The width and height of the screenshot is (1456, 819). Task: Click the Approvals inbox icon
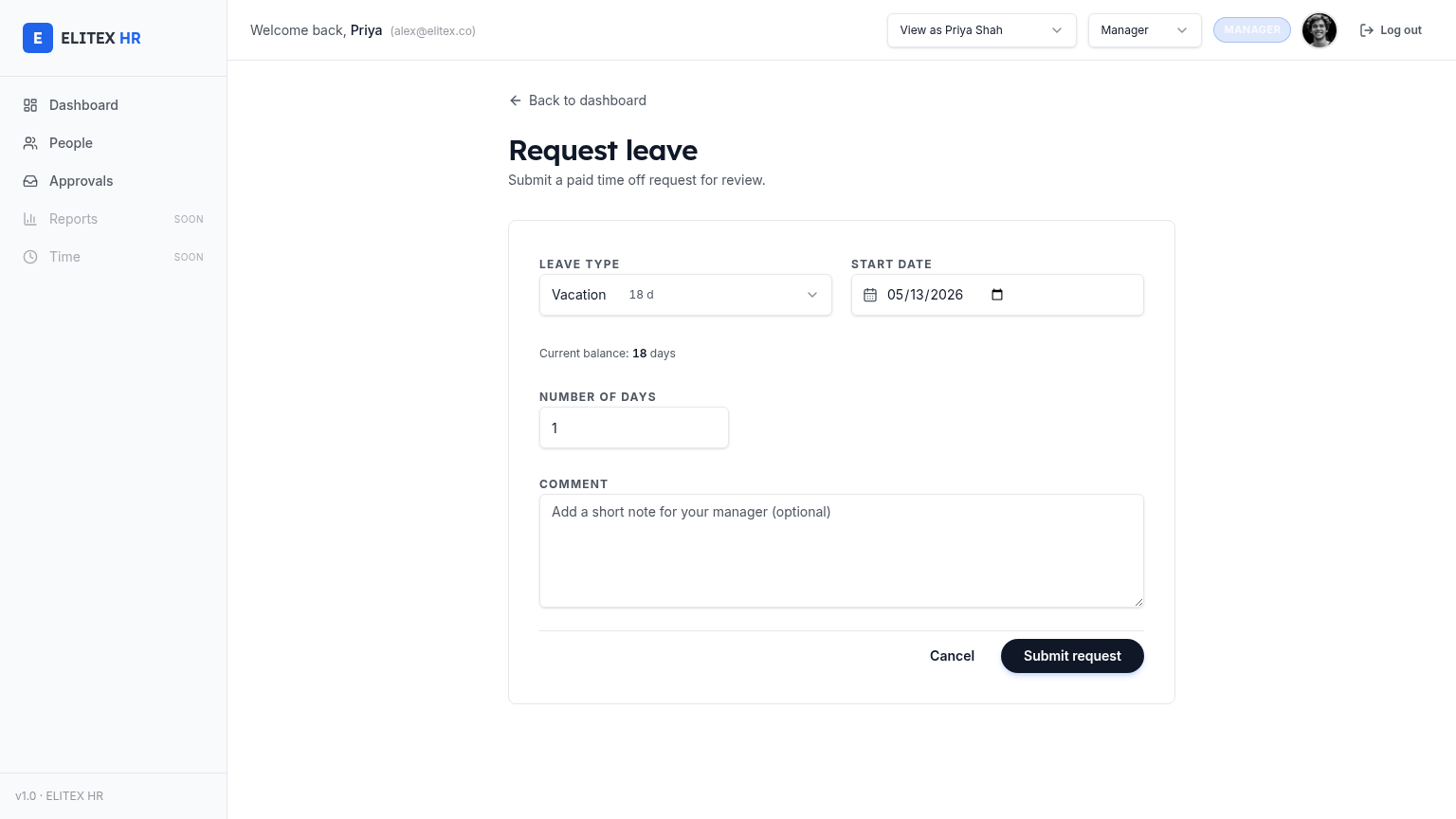[30, 181]
